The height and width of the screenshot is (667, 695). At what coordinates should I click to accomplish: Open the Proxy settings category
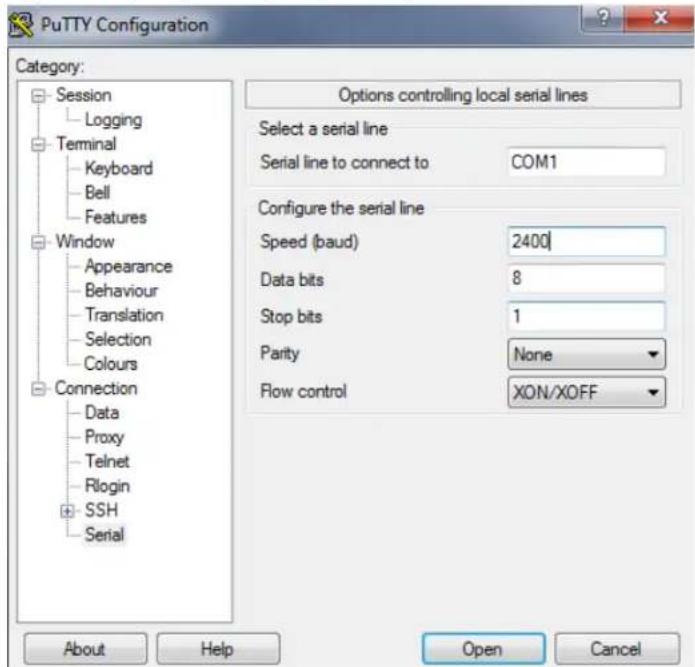(104, 437)
